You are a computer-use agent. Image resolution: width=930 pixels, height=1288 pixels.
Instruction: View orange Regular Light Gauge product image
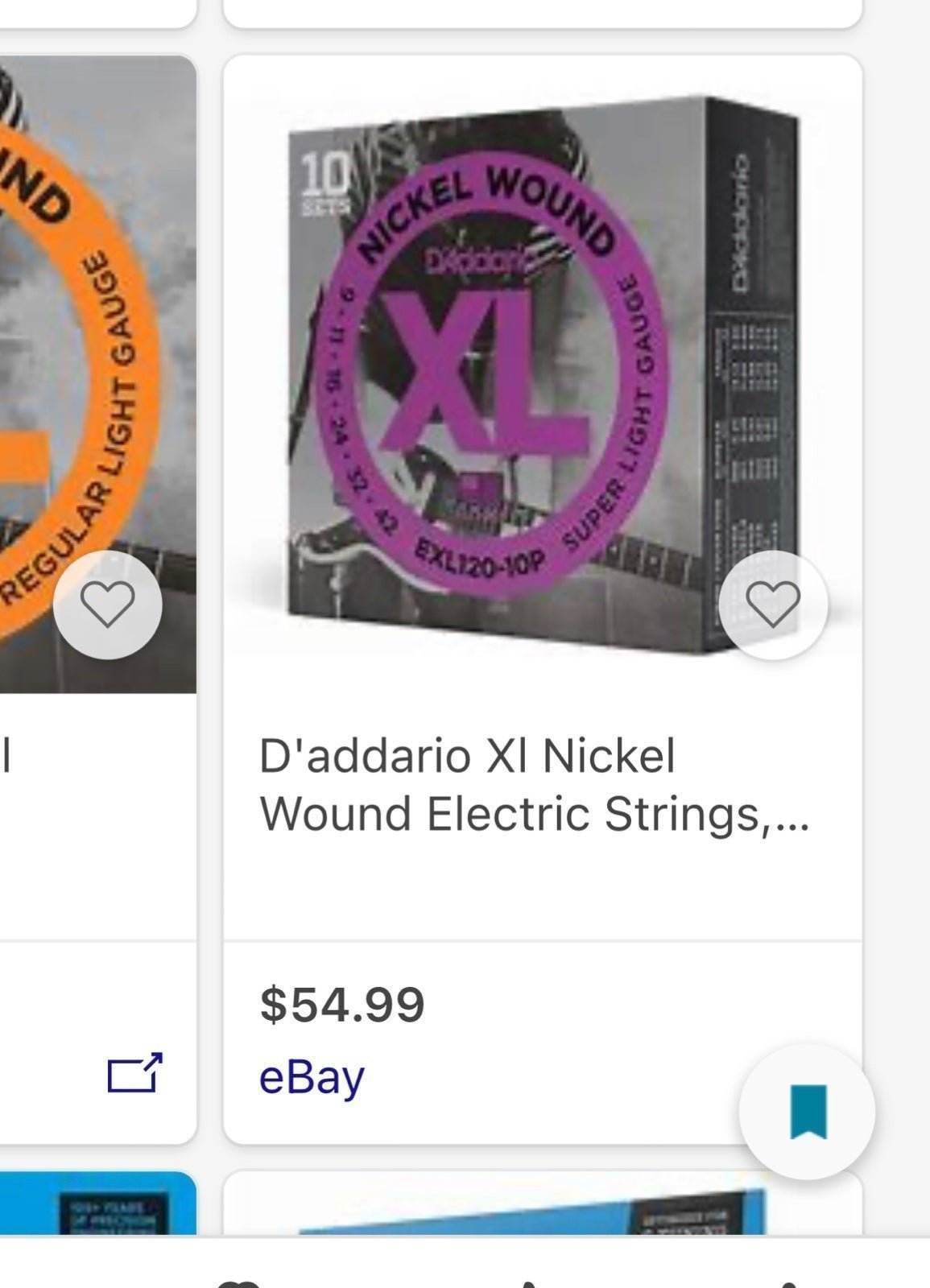pos(97,374)
